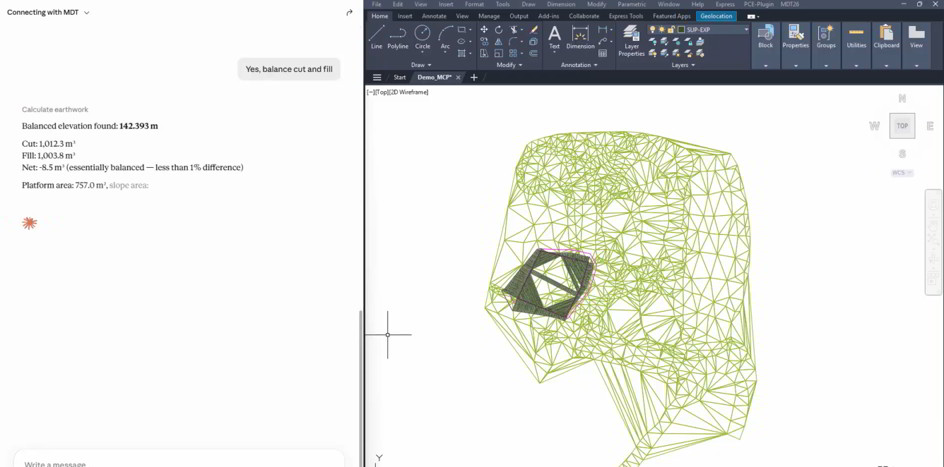Activate the Erase tool in Modify panel
This screenshot has height=467, width=944.
pos(533,29)
